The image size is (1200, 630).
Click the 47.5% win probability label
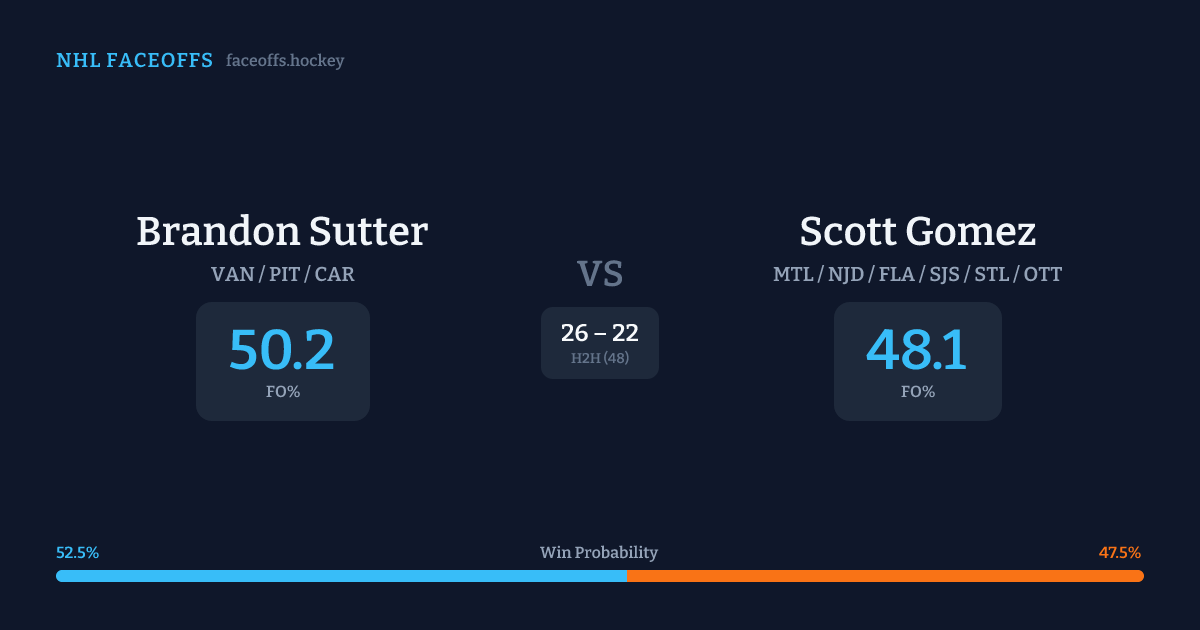pyautogui.click(x=1120, y=553)
